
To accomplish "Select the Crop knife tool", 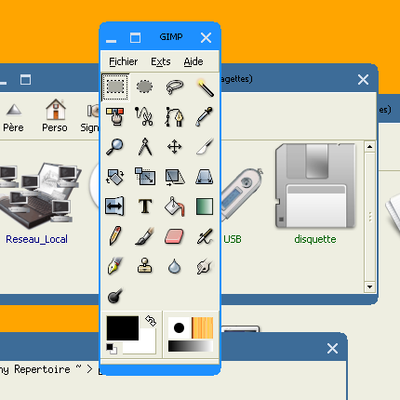I will coord(204,147).
